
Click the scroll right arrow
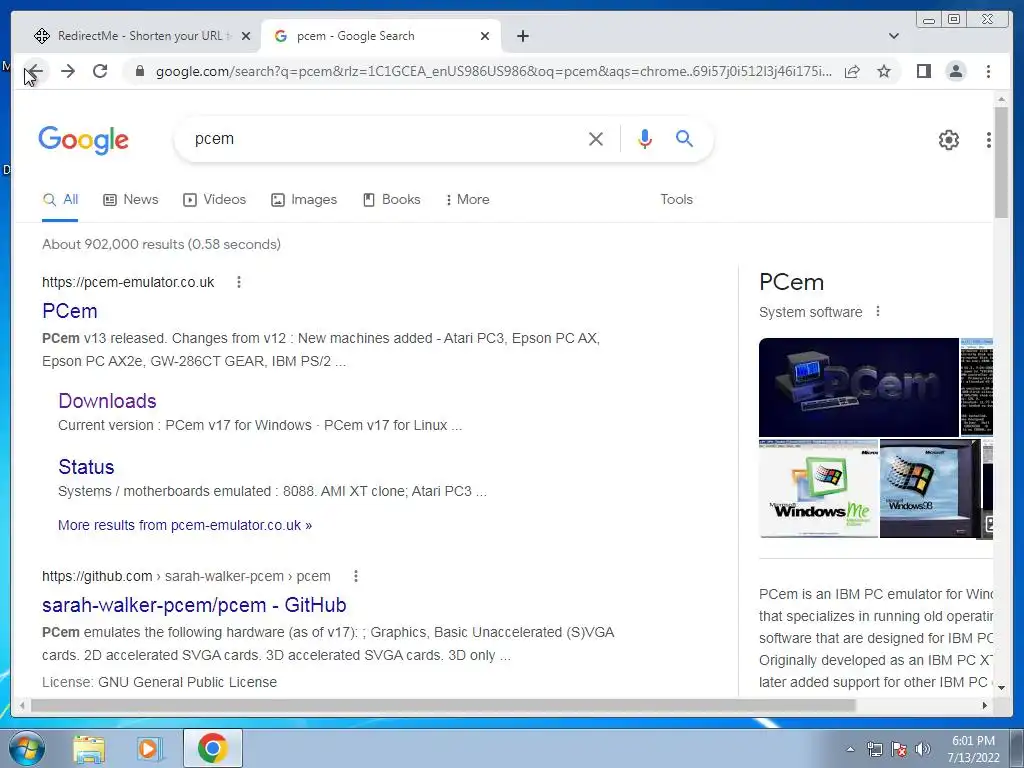tap(985, 705)
